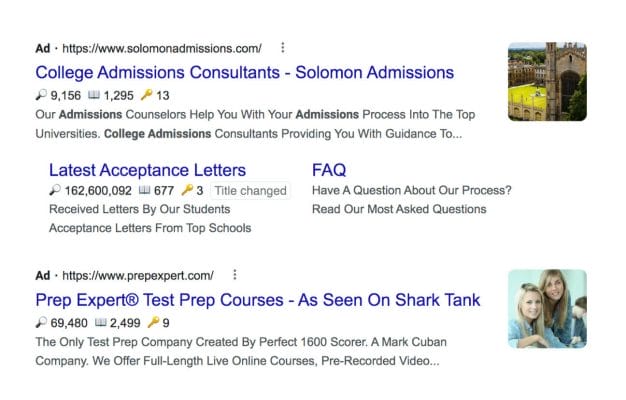Click the https://www.prepexpert.com/ URL text
The image size is (626, 400).
click(x=138, y=275)
